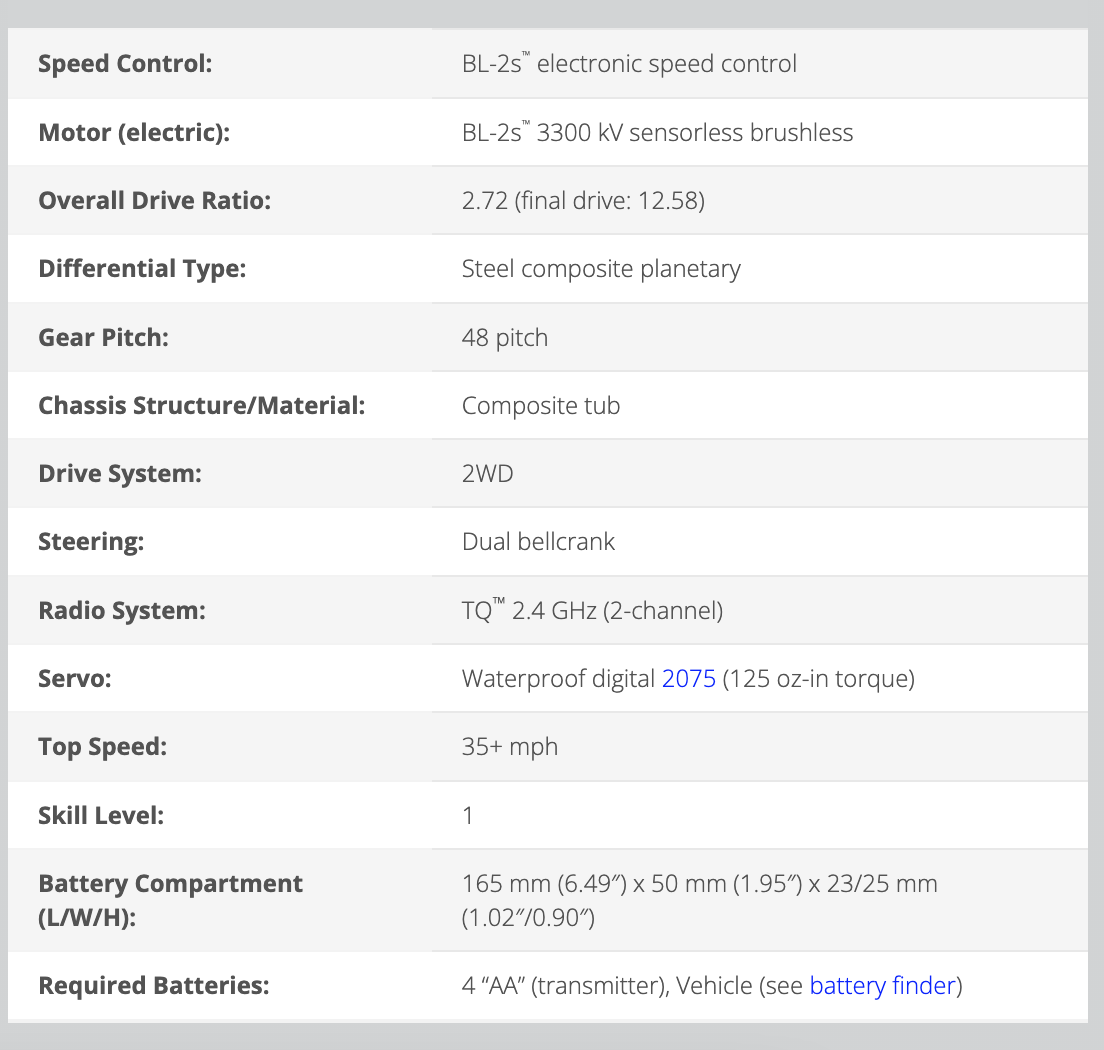Click the Speed Control label
This screenshot has height=1050, width=1104.
tap(125, 64)
